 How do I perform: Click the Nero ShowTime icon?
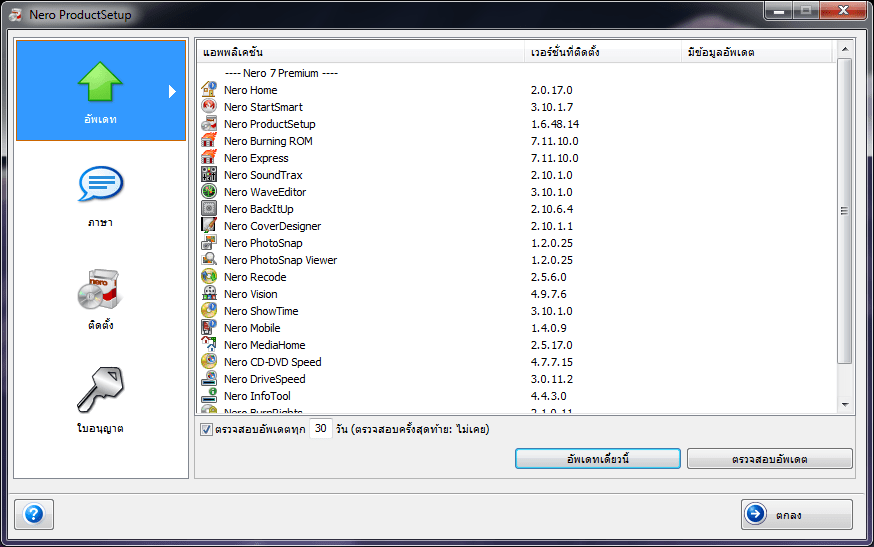pos(209,310)
